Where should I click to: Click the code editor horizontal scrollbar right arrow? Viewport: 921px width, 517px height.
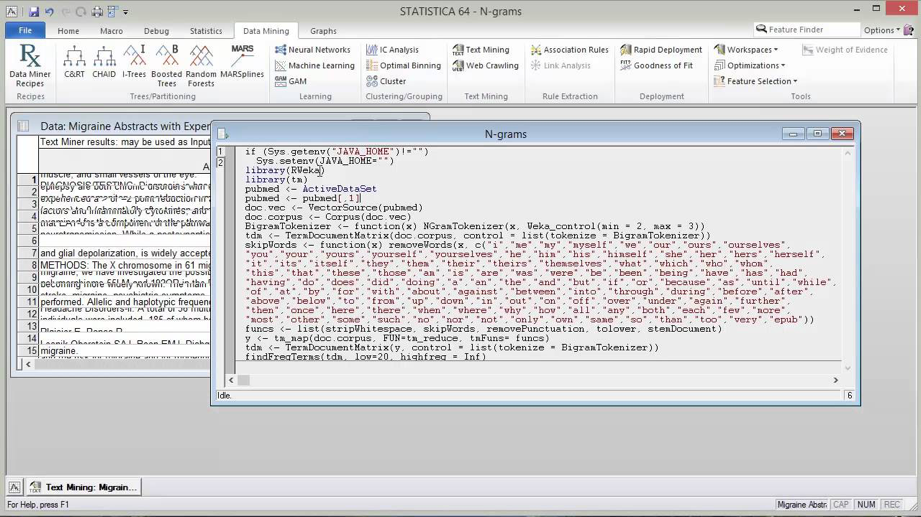[x=836, y=380]
